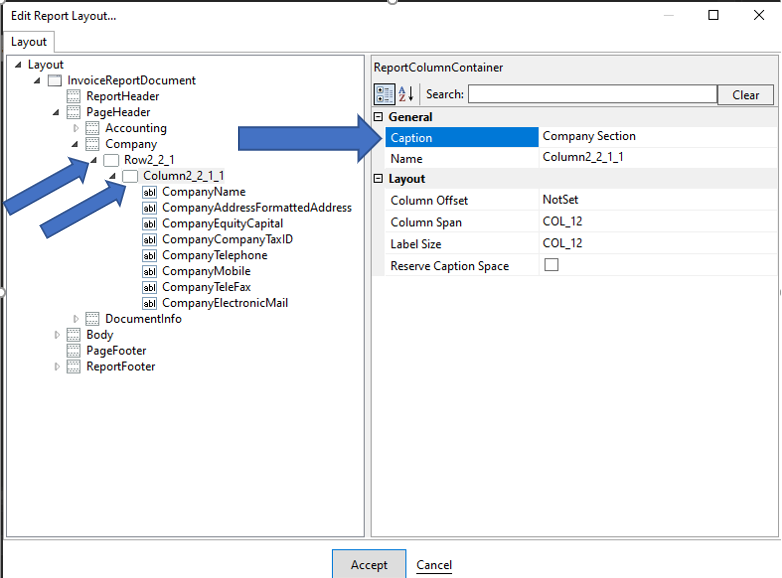The width and height of the screenshot is (782, 578).
Task: Collapse the InvoiceReportDocument node
Action: click(37, 80)
